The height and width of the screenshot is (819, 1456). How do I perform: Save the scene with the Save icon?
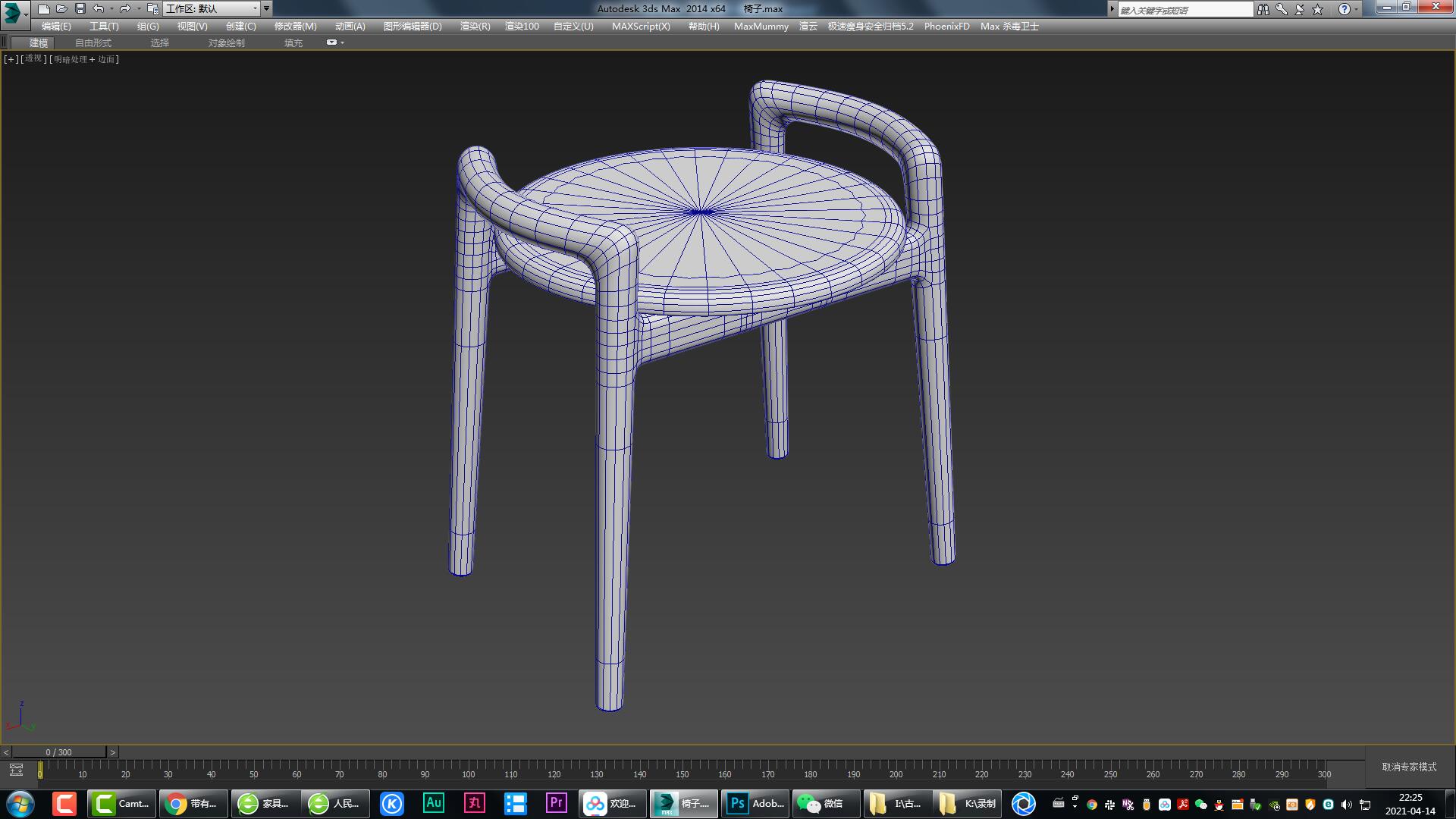80,8
